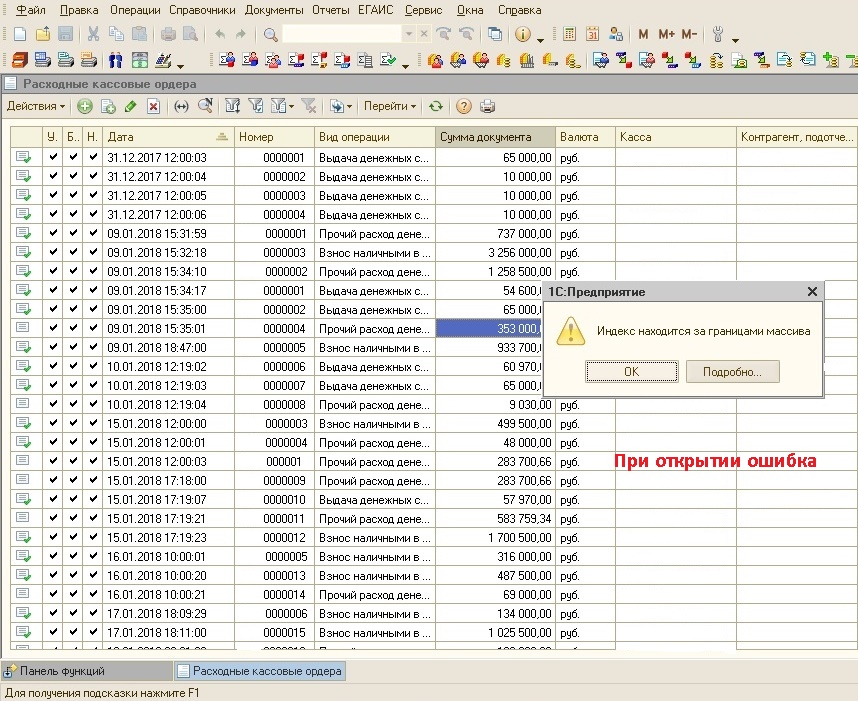Open the search field dropdown arrow
The width and height of the screenshot is (858, 701).
tap(408, 34)
